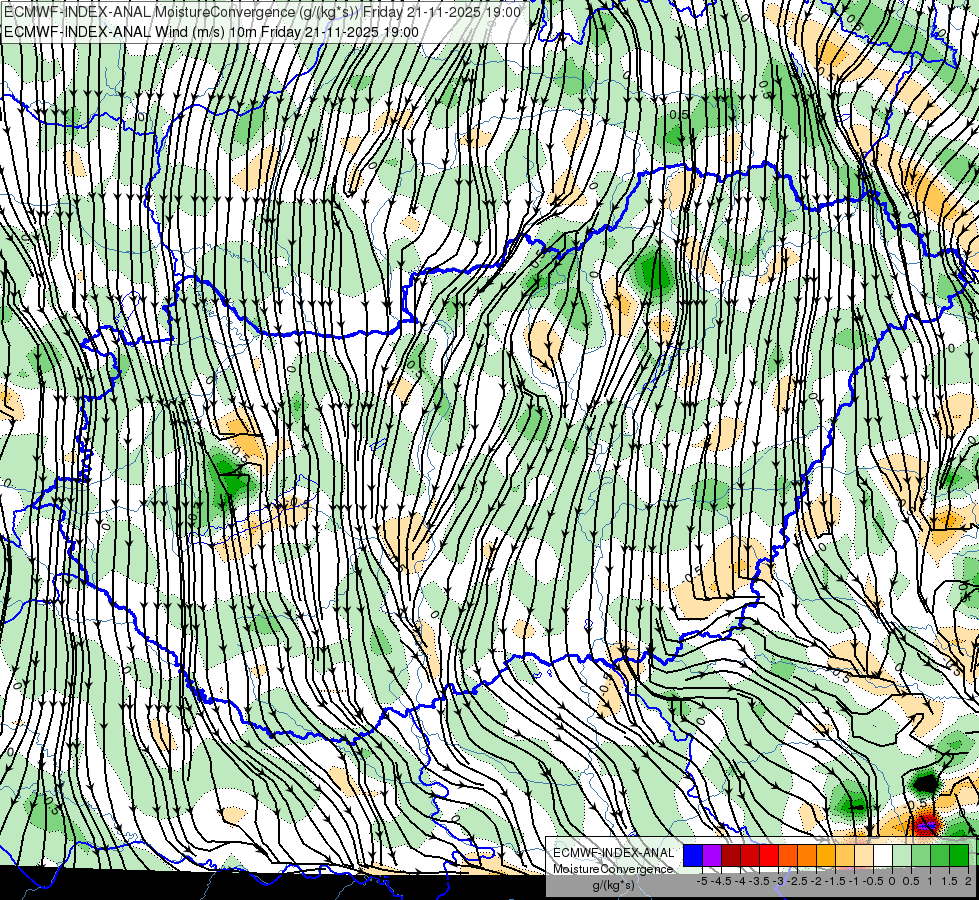Click the -3 legend tick label
979x900 pixels.
[779, 881]
